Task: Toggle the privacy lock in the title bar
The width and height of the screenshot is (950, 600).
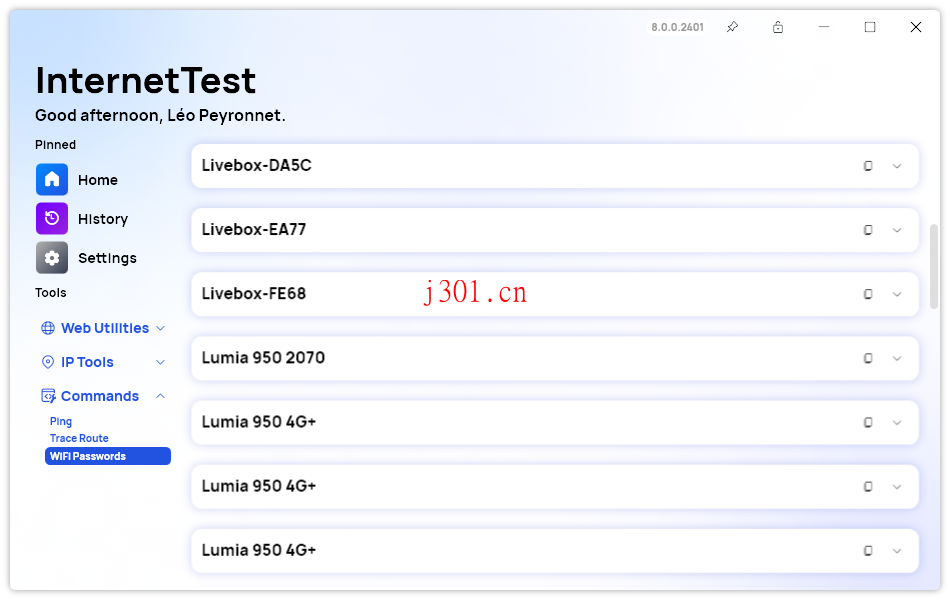Action: pyautogui.click(x=778, y=27)
